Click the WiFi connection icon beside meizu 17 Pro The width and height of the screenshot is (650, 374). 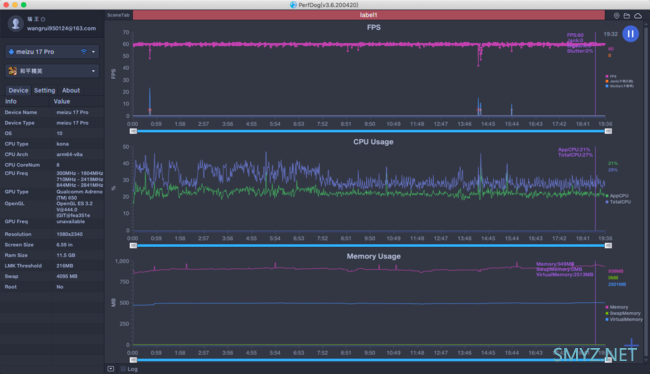click(83, 51)
